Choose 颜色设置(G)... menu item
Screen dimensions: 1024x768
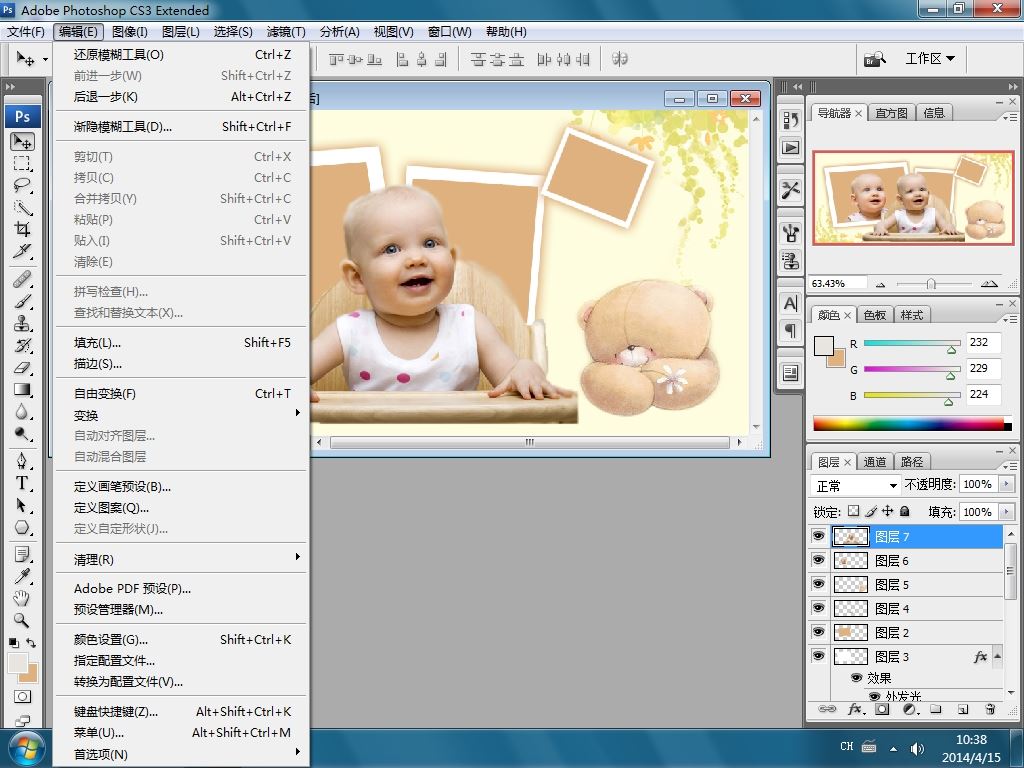coord(181,639)
